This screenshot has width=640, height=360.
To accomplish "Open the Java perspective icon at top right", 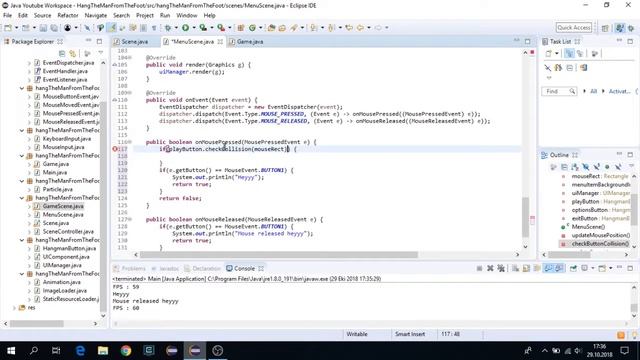I will (x=620, y=28).
